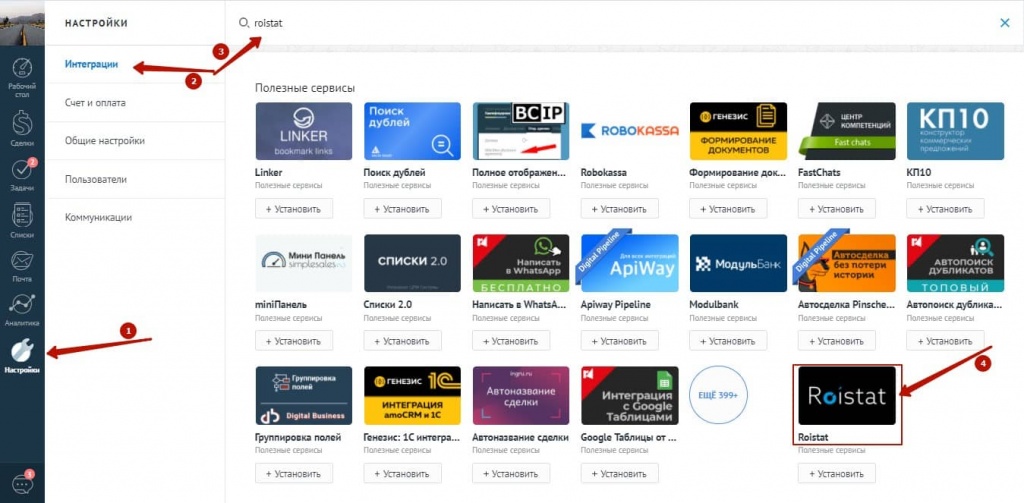Open the Автосделка Pinscher thumbnail

[847, 263]
